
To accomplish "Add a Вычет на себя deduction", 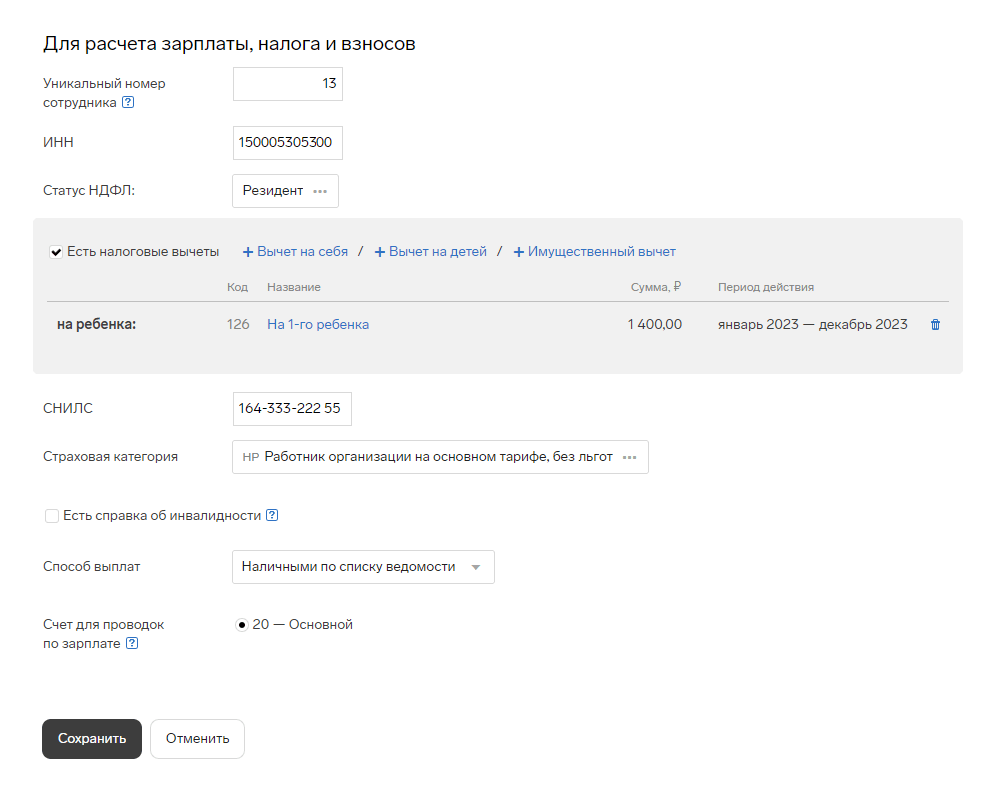I will click(296, 252).
